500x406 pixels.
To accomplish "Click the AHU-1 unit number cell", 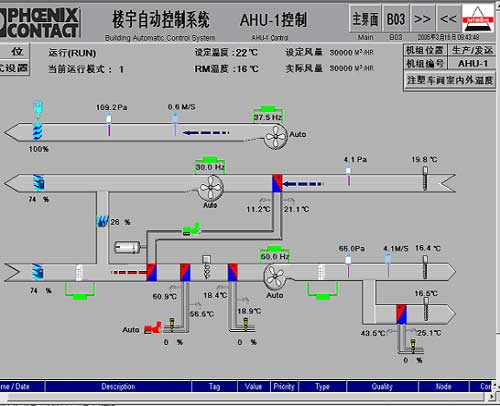I will point(472,63).
